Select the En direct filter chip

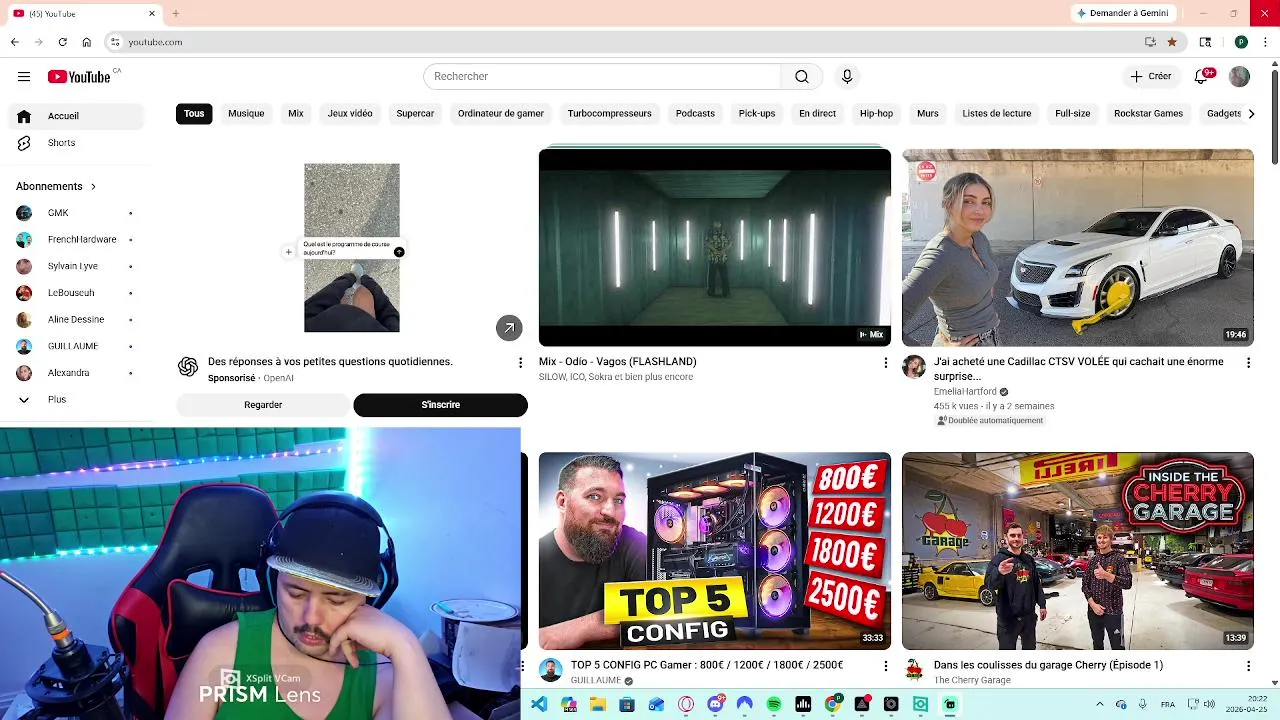point(817,113)
